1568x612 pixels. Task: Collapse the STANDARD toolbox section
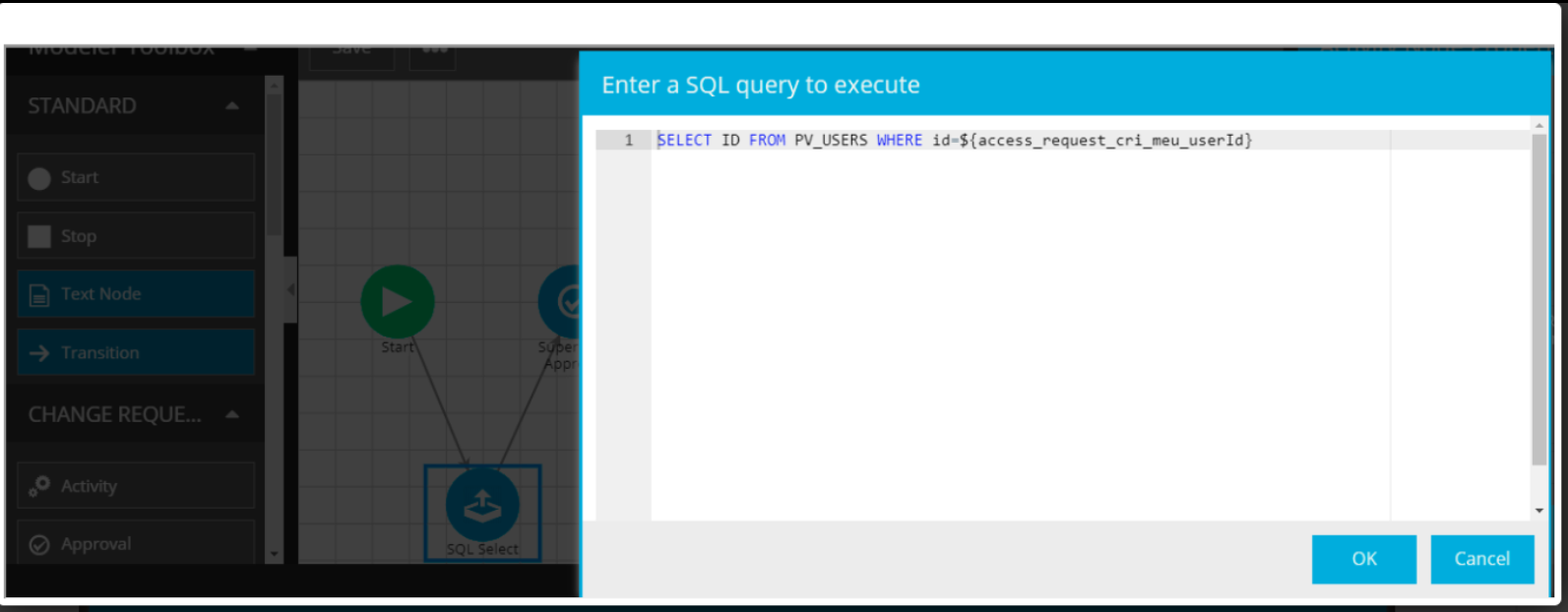(232, 106)
